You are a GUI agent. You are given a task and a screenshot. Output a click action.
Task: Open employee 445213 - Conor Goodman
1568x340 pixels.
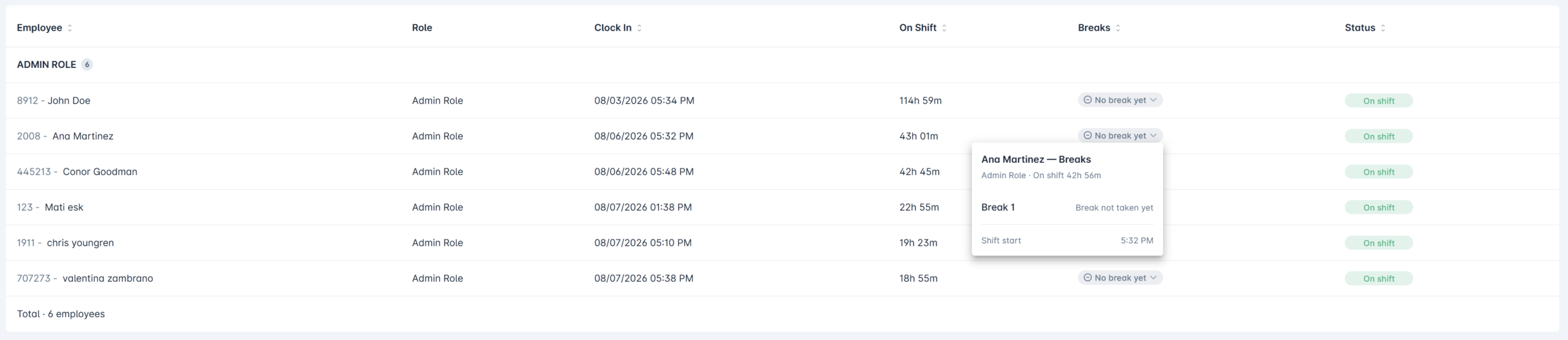tap(77, 172)
